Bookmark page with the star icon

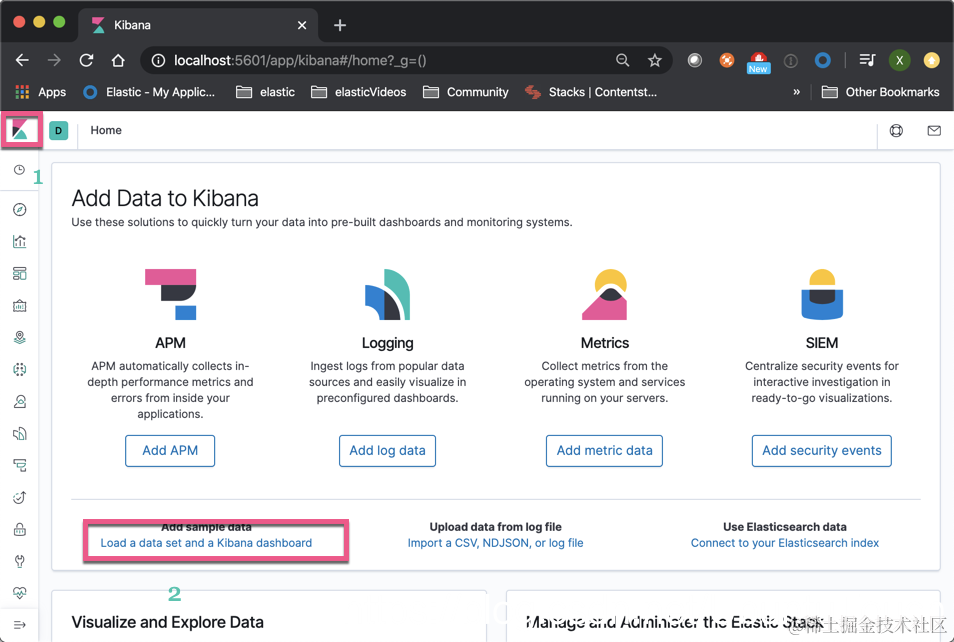[655, 60]
